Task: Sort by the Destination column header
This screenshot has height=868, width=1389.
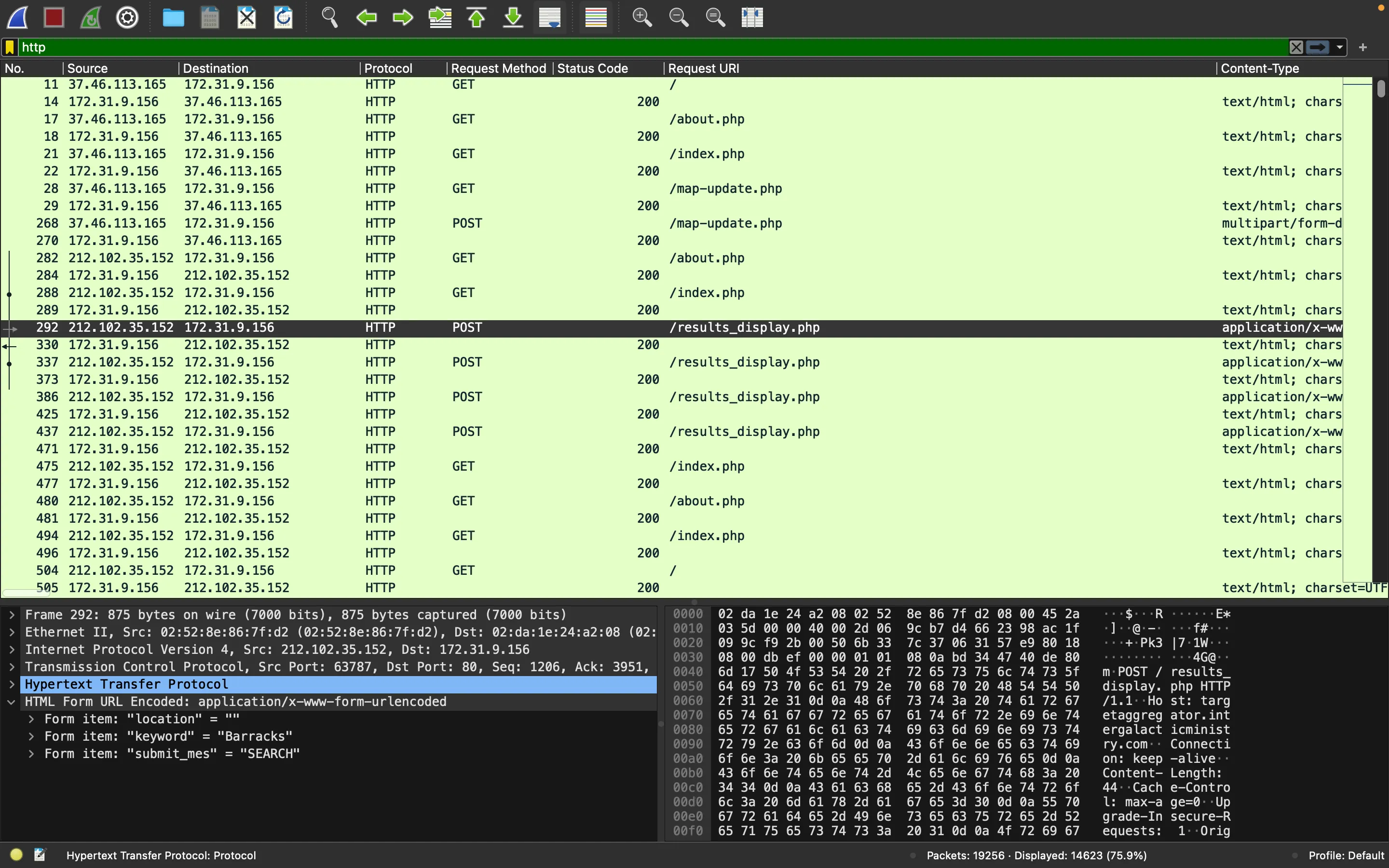Action: pos(269,68)
